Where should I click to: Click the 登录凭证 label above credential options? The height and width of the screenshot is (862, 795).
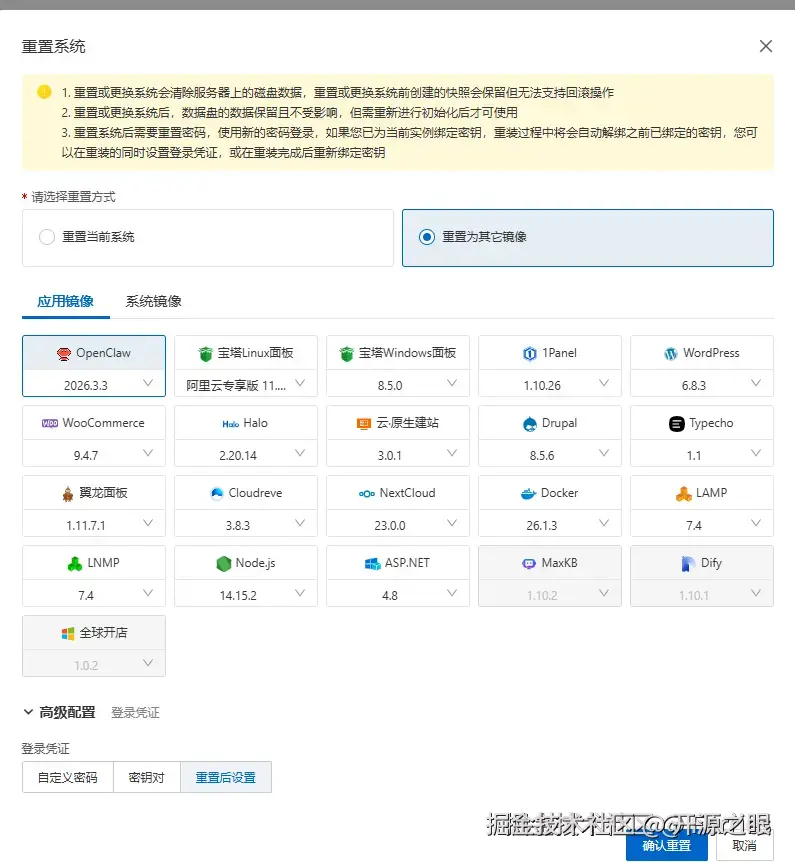click(x=46, y=748)
